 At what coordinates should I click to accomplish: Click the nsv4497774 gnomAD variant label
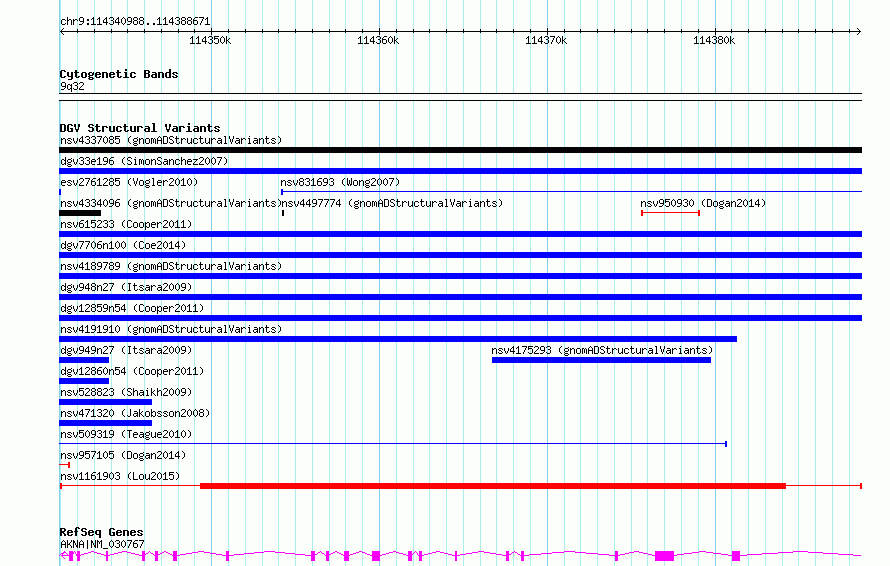pyautogui.click(x=391, y=203)
